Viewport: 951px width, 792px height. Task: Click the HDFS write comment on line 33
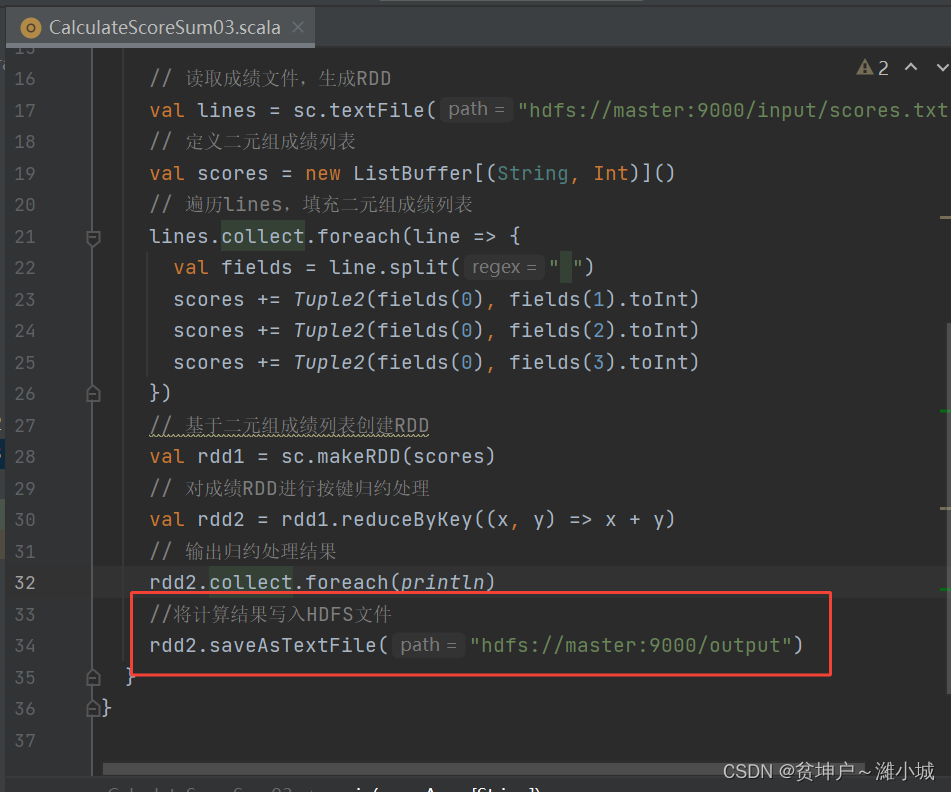tap(271, 614)
